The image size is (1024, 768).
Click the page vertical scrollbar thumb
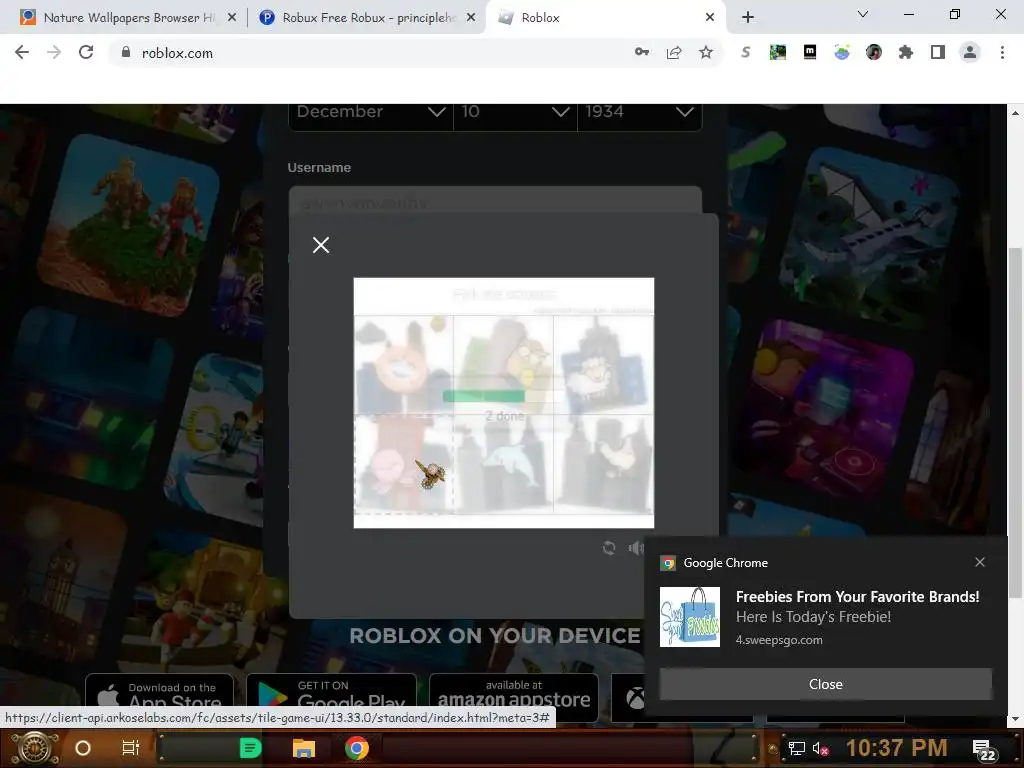tap(1015, 422)
